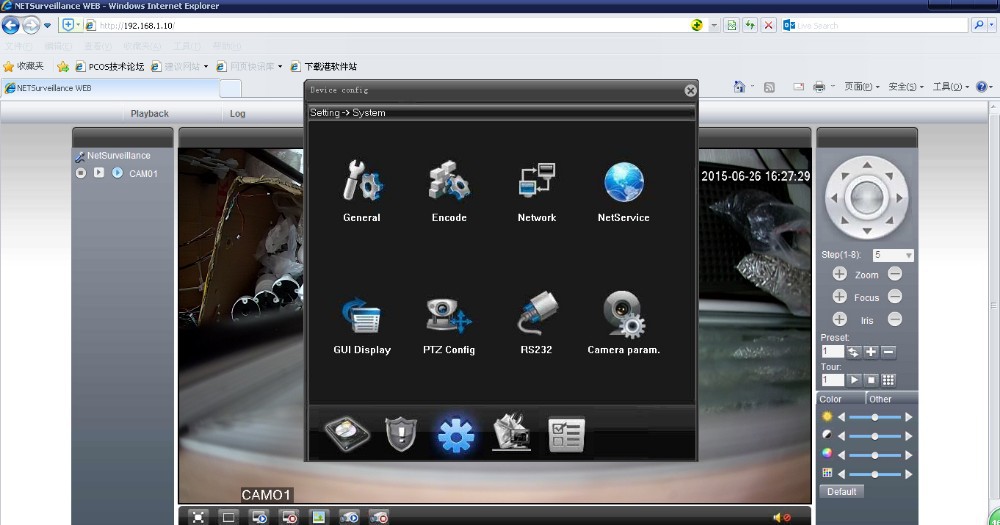The image size is (1000, 525).
Task: Open RS232 serial settings
Action: coord(536,317)
